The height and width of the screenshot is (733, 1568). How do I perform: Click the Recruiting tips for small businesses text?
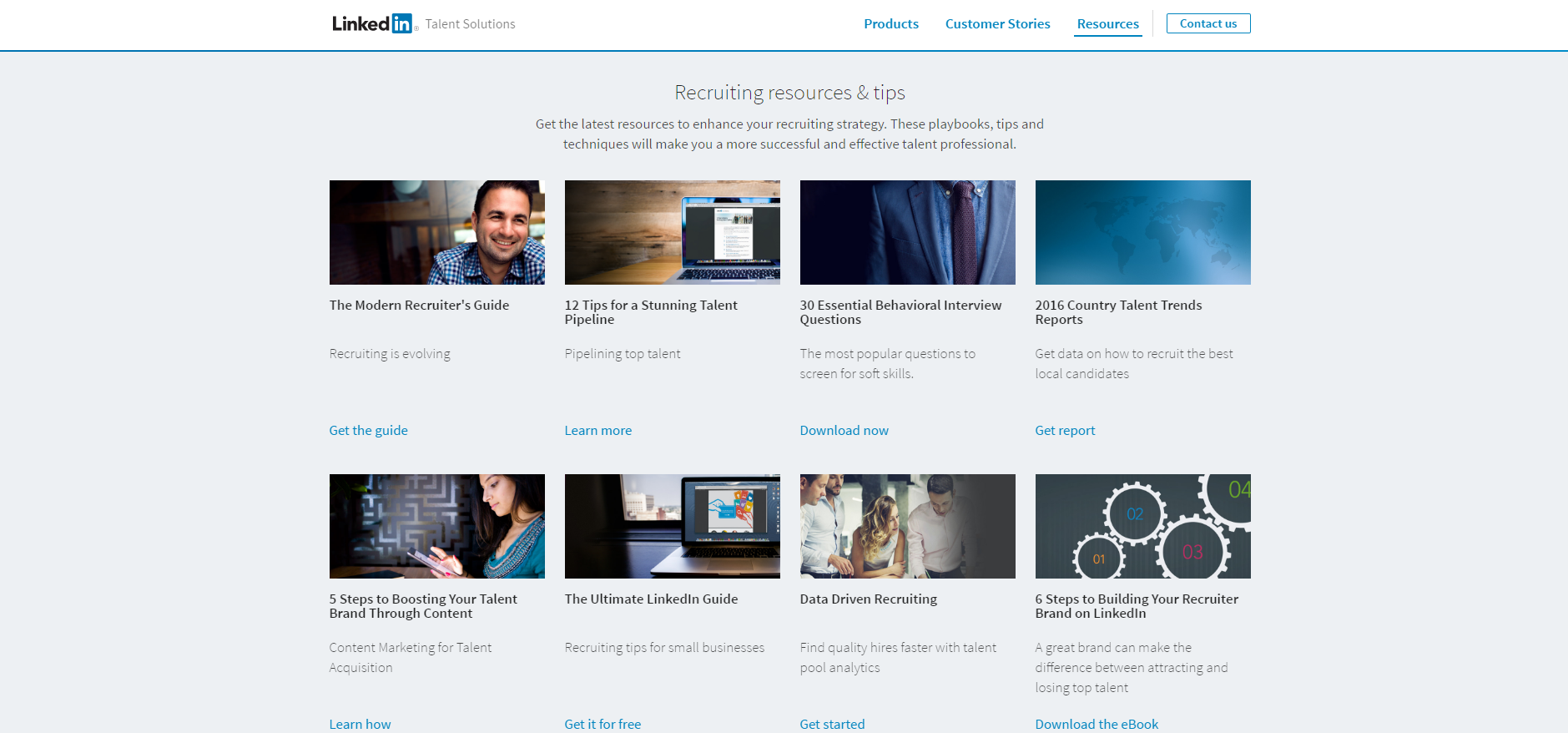[664, 648]
